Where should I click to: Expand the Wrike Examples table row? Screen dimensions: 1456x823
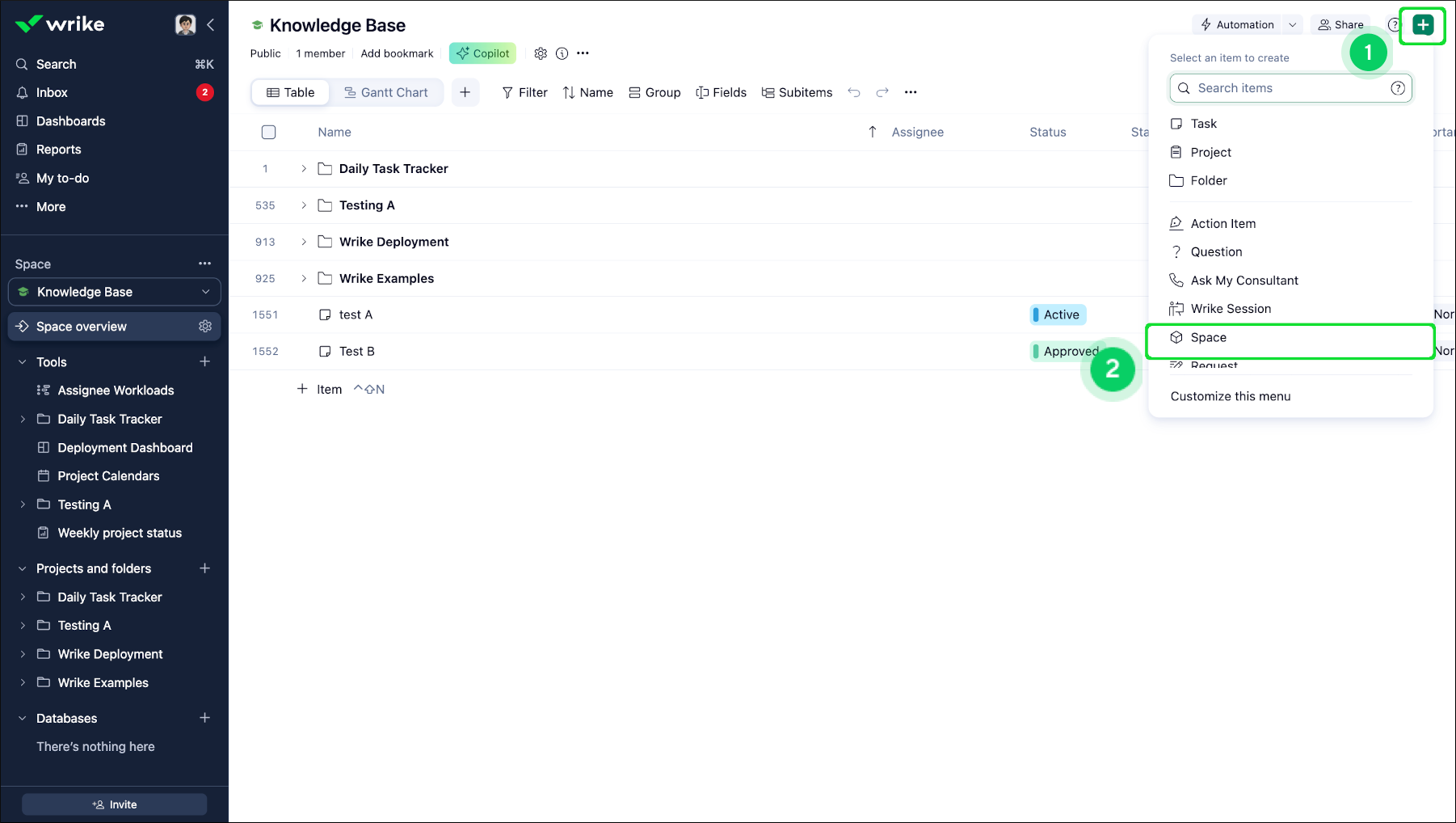click(304, 278)
